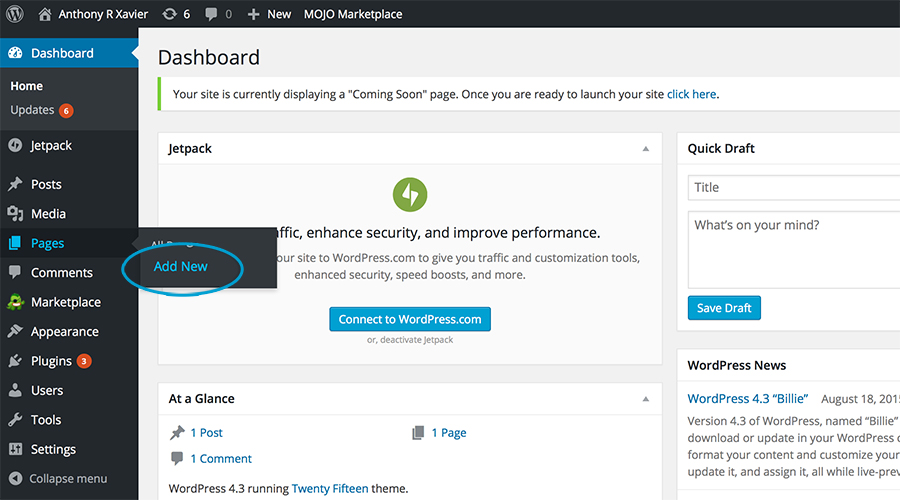Click the pushpin icon beside 1 Post
This screenshot has height=500, width=900.
(177, 432)
